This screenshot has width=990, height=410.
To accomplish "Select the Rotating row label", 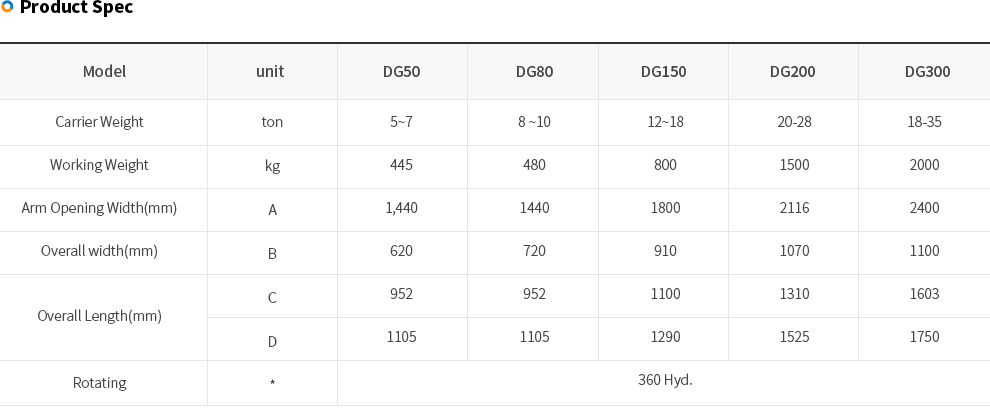I will (100, 383).
